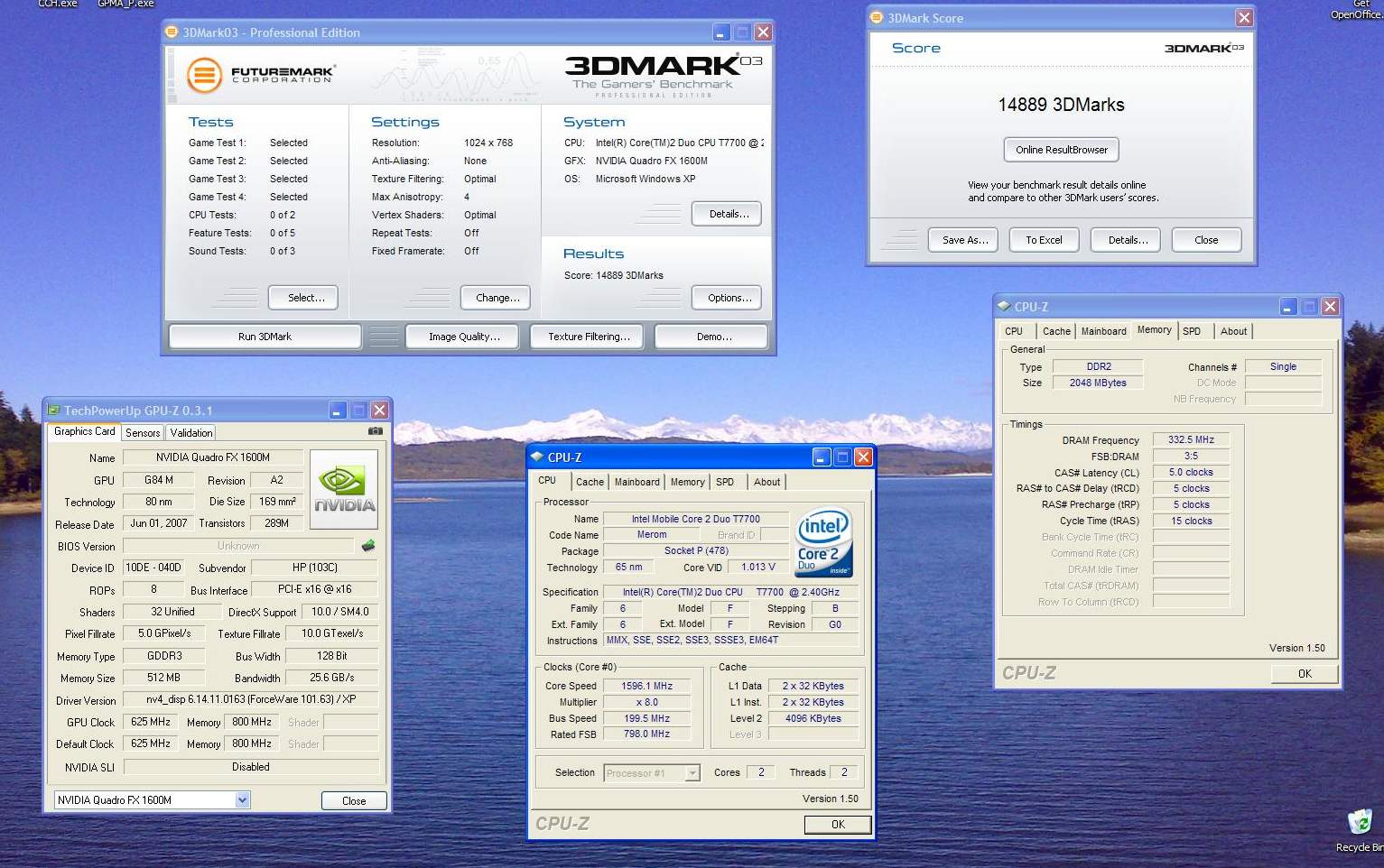Screen dimensions: 1384x868
Task: Switch to Validation tab in GPU-Z
Action: pos(191,433)
